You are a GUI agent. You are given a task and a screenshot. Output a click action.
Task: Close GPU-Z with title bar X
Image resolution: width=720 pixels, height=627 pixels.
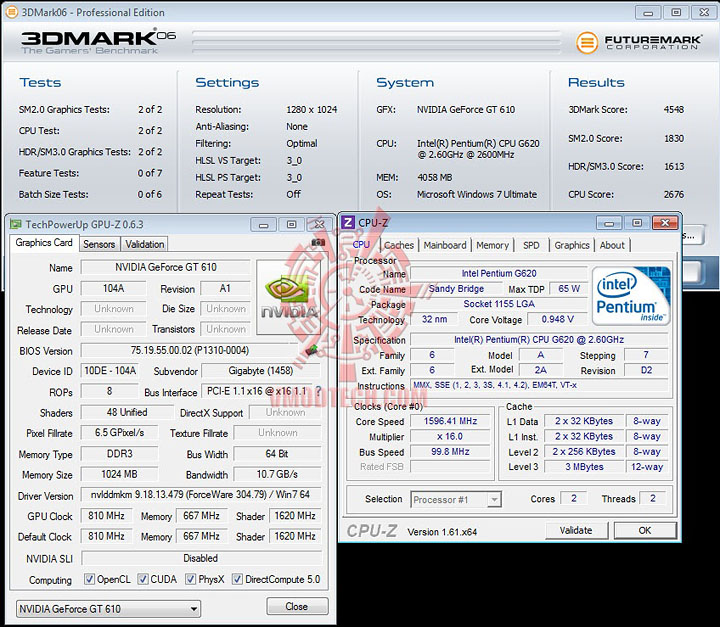point(319,225)
